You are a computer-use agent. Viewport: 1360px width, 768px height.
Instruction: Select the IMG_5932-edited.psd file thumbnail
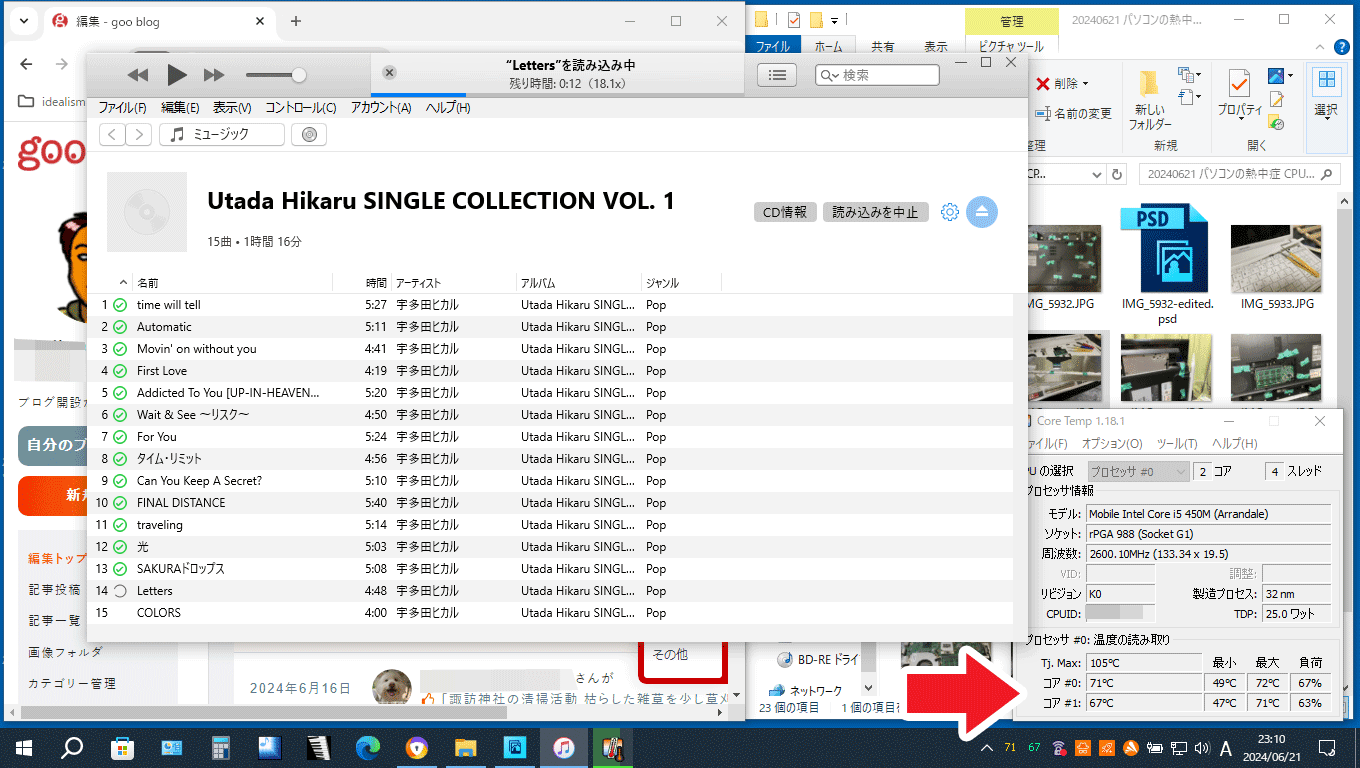(1167, 265)
